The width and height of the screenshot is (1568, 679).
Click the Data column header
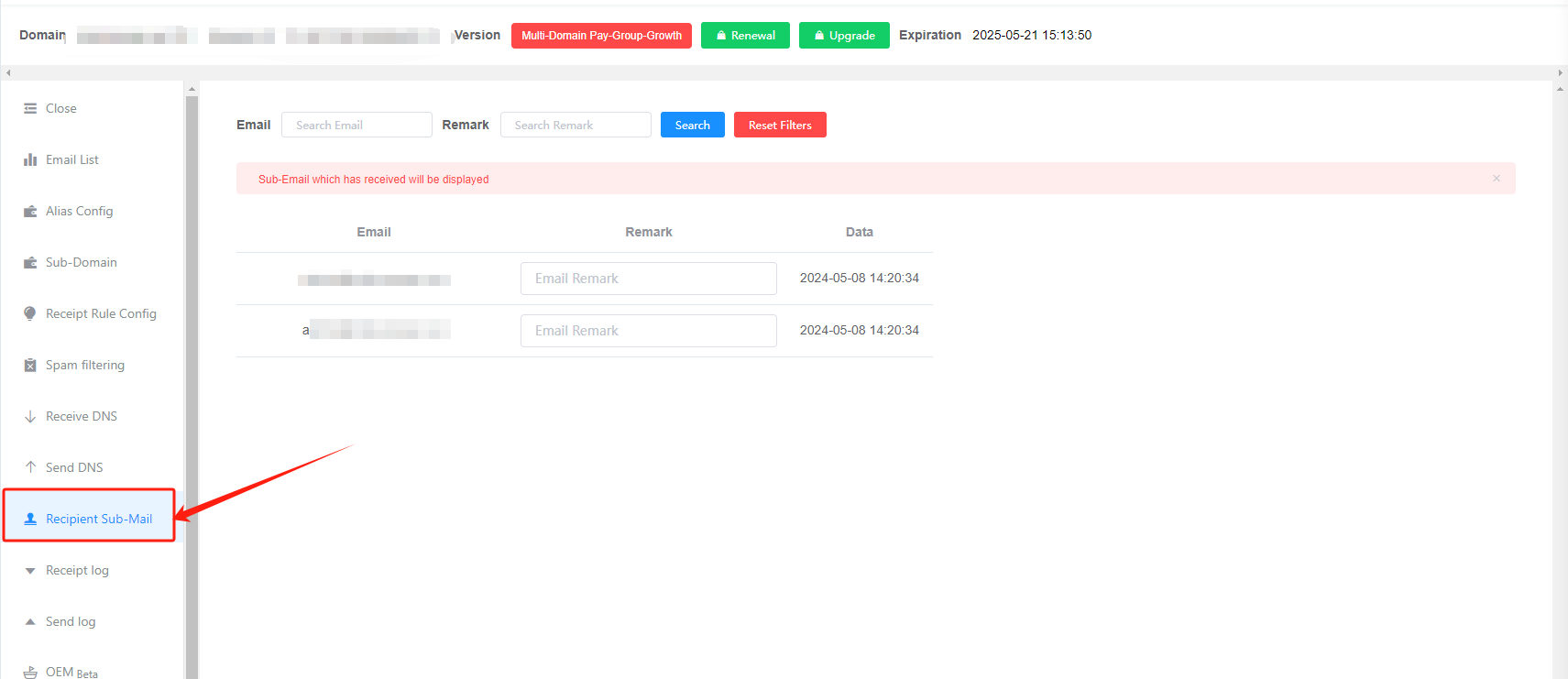coord(860,232)
